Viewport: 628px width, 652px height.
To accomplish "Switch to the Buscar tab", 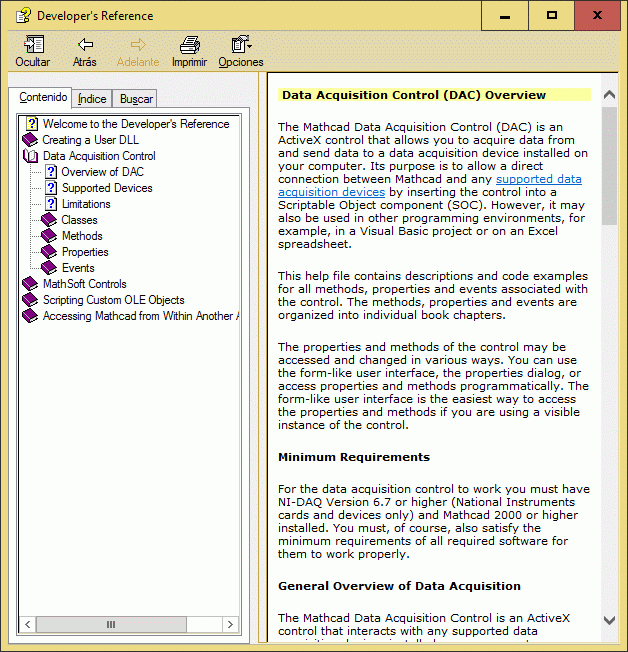I will click(136, 99).
